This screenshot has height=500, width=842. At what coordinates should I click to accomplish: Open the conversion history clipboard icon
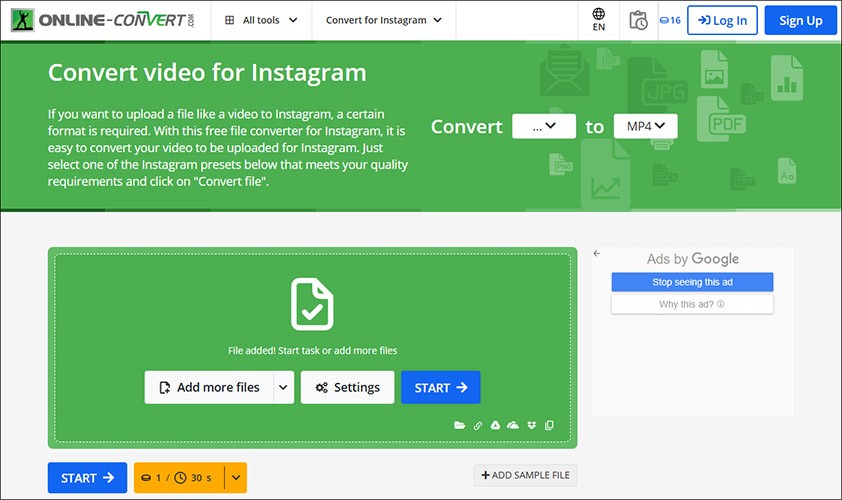tap(638, 20)
